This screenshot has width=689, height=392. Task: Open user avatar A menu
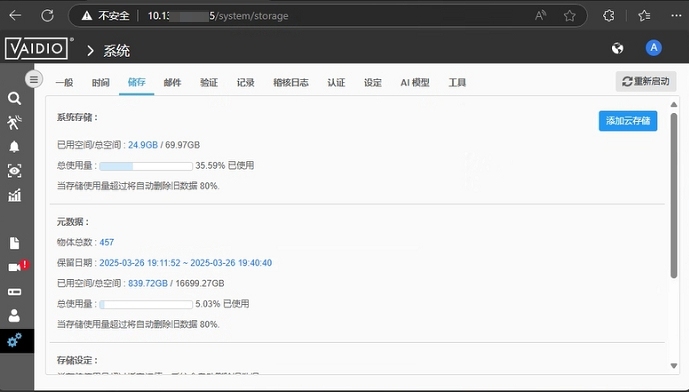tap(653, 48)
